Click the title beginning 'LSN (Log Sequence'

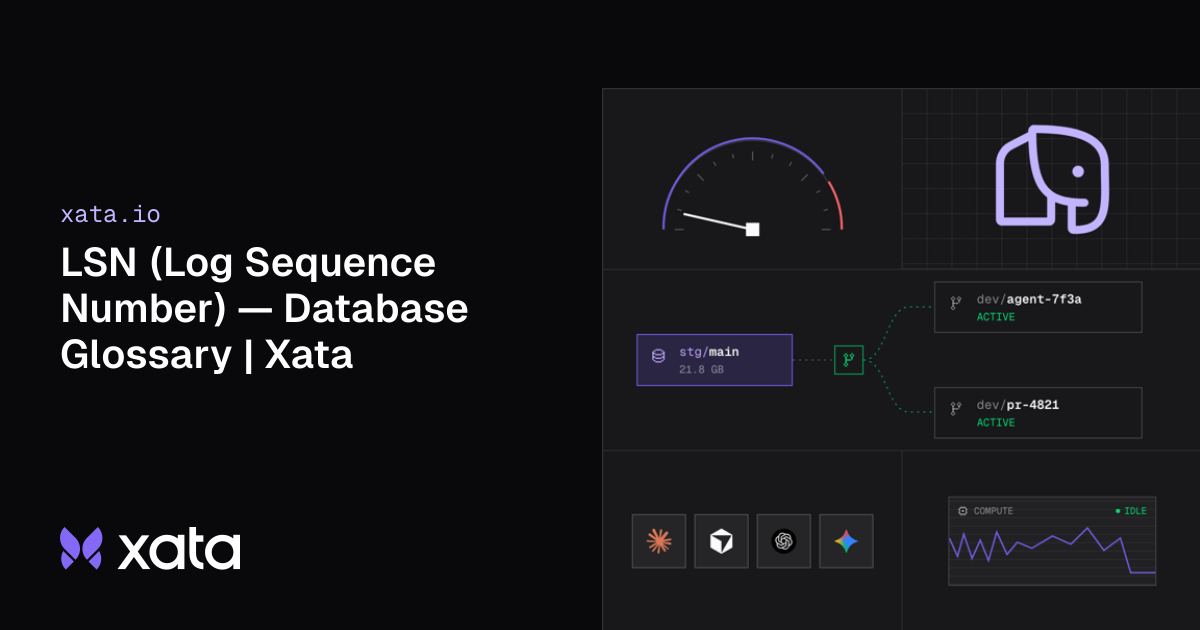pos(264,309)
